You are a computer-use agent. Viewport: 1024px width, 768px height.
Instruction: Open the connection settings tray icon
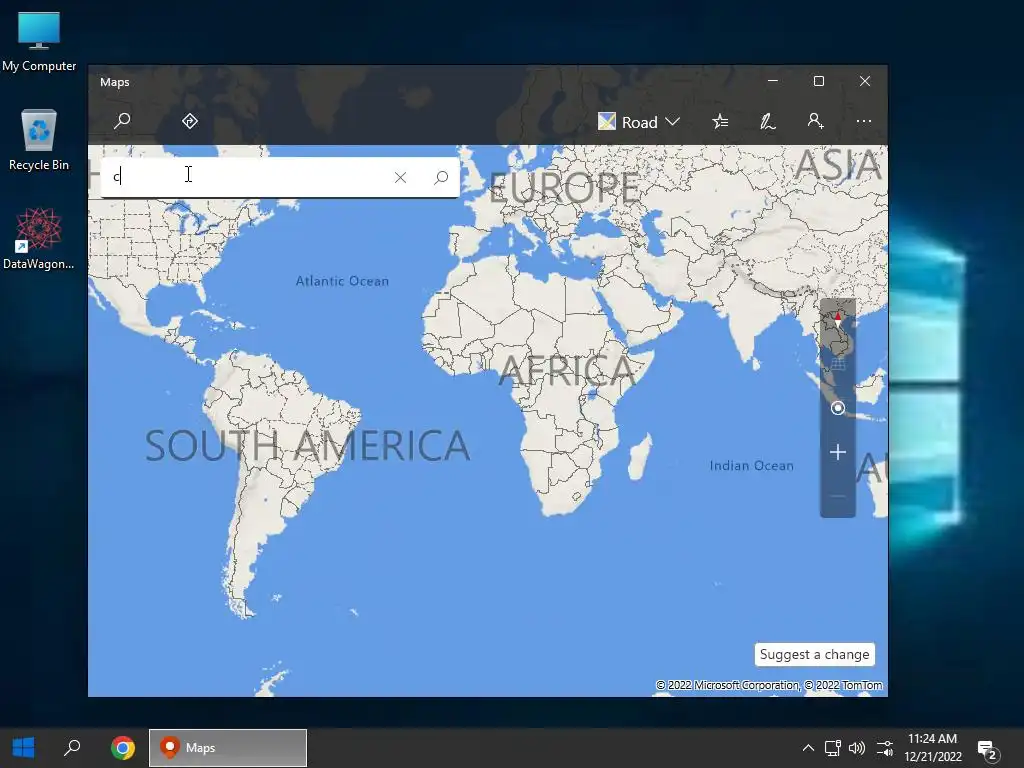884,748
